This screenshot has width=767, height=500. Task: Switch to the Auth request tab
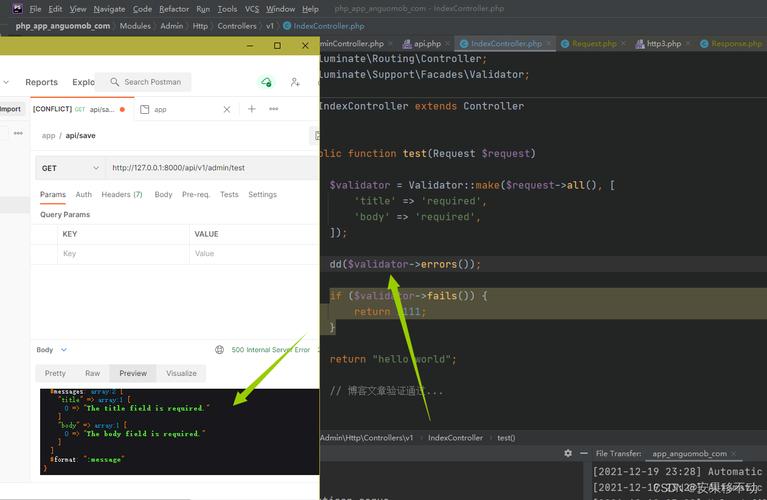point(84,194)
